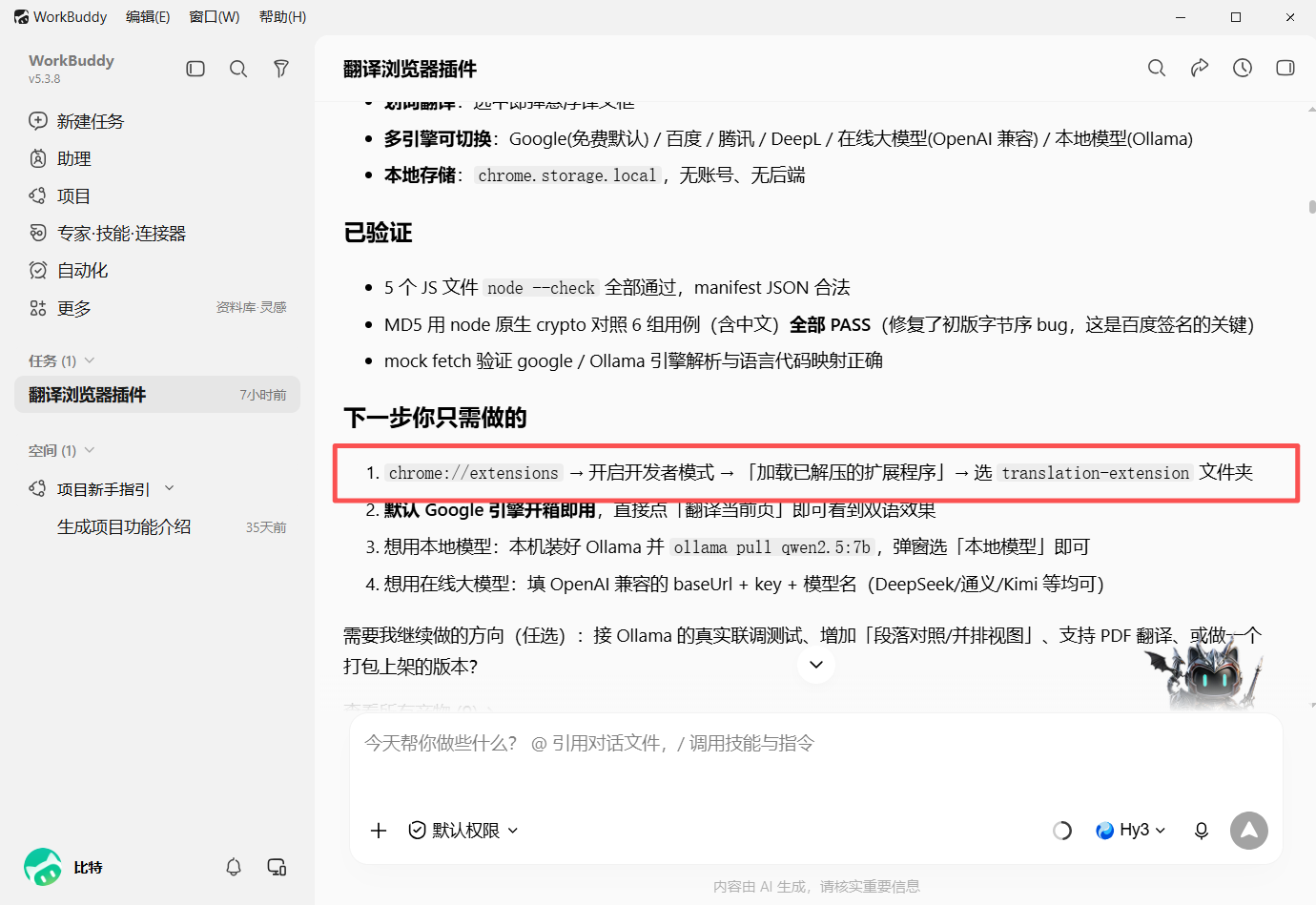The image size is (1316, 905).
Task: Click the node --check code text
Action: click(x=541, y=288)
